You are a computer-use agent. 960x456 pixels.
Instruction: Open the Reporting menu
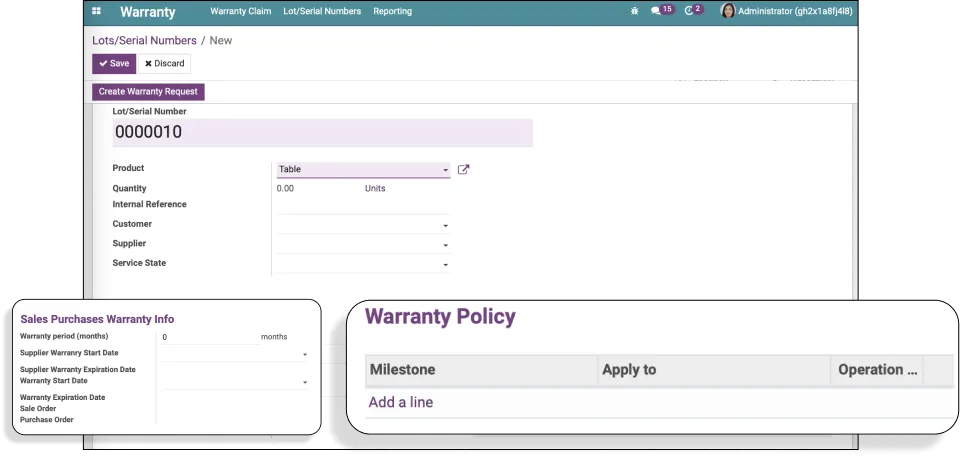pyautogui.click(x=392, y=11)
